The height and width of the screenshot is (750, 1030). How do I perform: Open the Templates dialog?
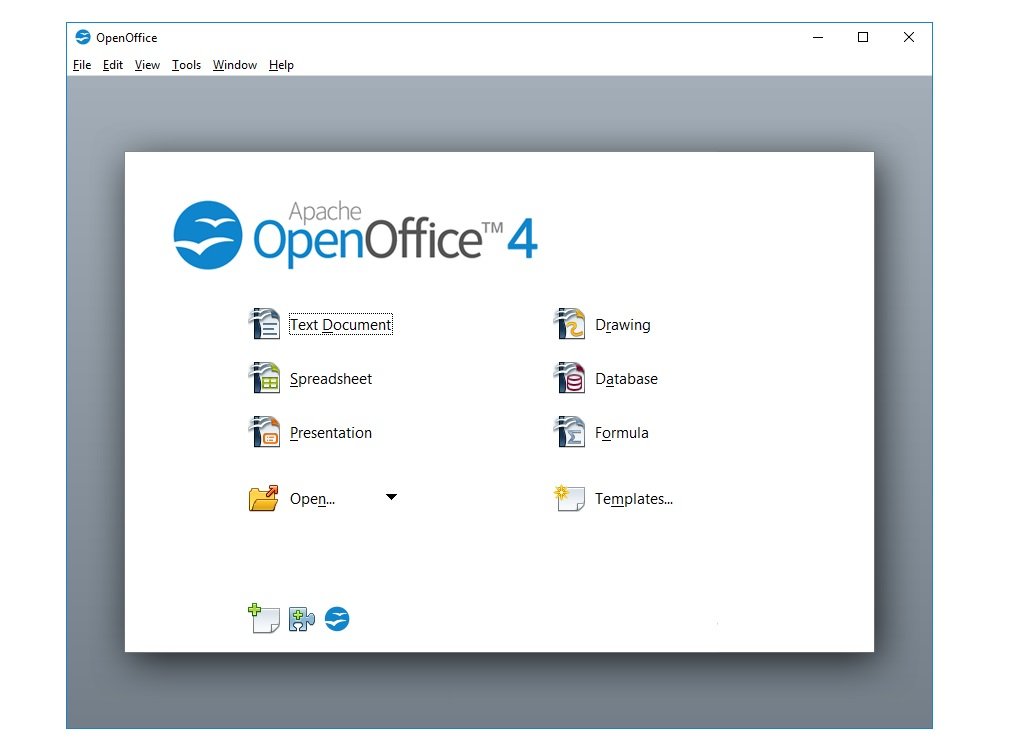coord(633,499)
